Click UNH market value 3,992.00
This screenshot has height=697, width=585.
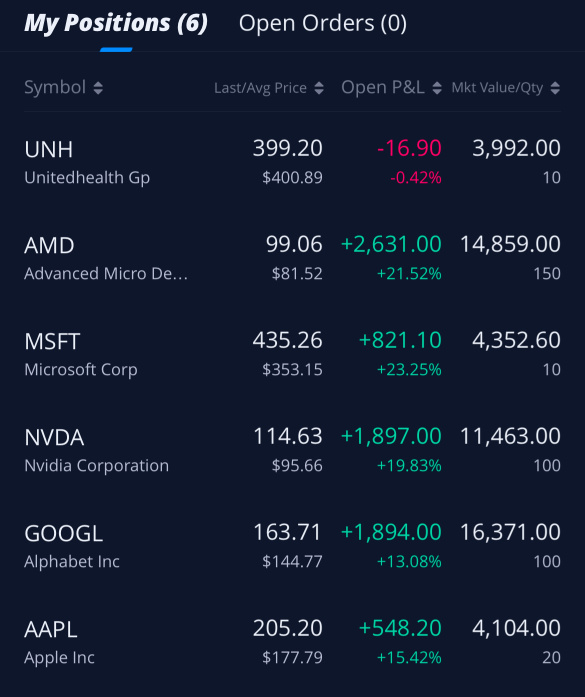(x=516, y=148)
